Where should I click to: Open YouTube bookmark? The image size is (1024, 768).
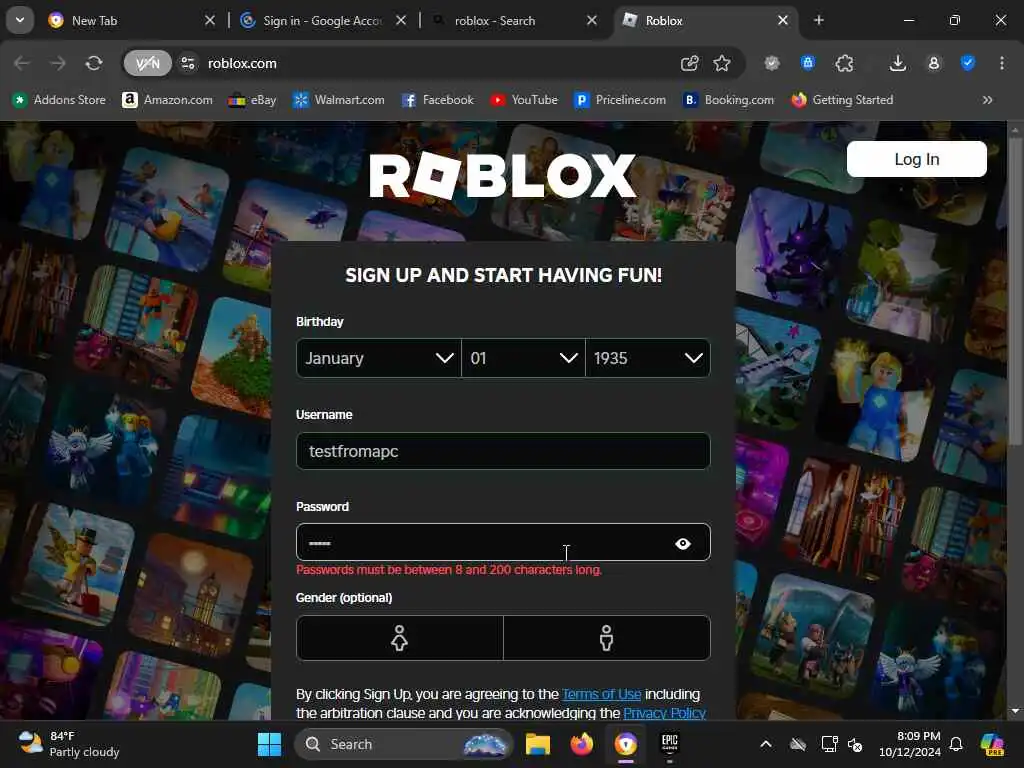pos(524,100)
